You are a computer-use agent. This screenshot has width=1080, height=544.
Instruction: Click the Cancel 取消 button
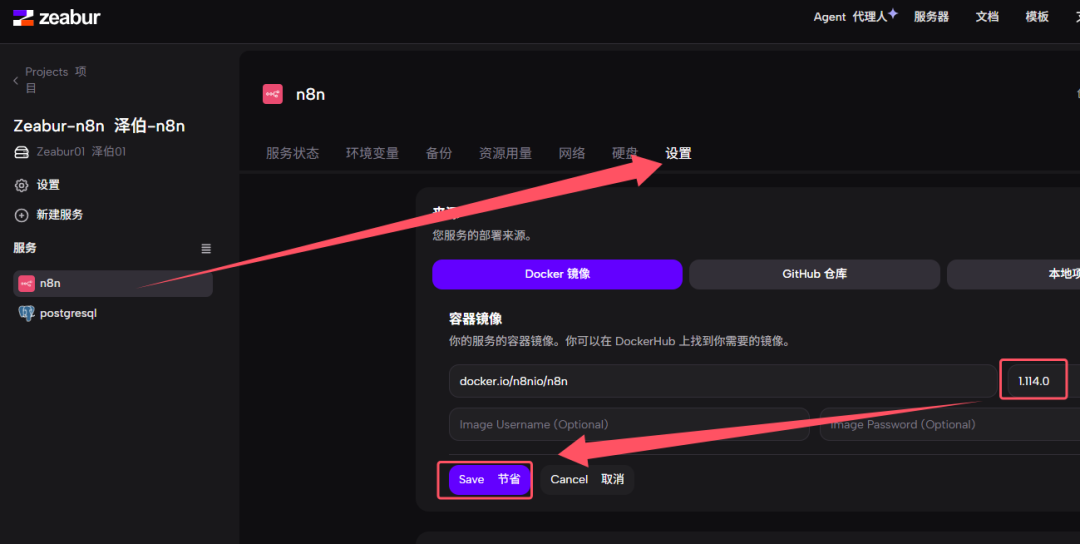pos(587,479)
